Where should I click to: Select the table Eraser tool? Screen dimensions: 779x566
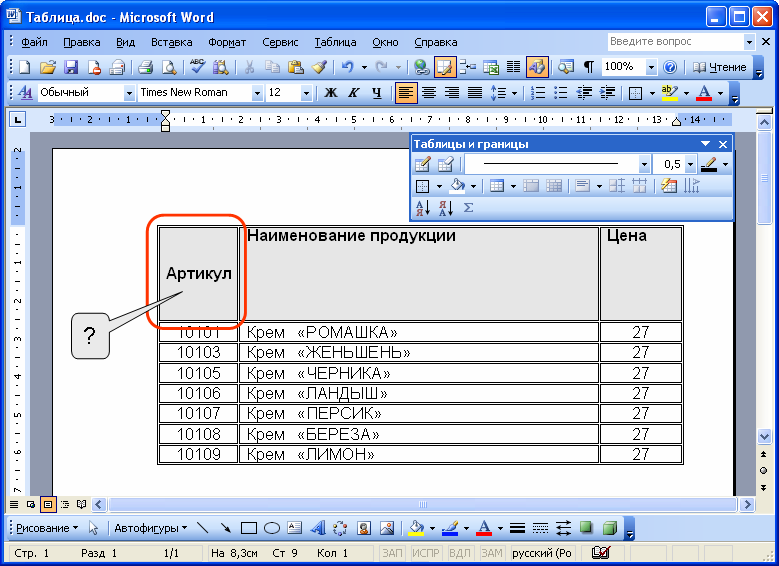(x=446, y=164)
